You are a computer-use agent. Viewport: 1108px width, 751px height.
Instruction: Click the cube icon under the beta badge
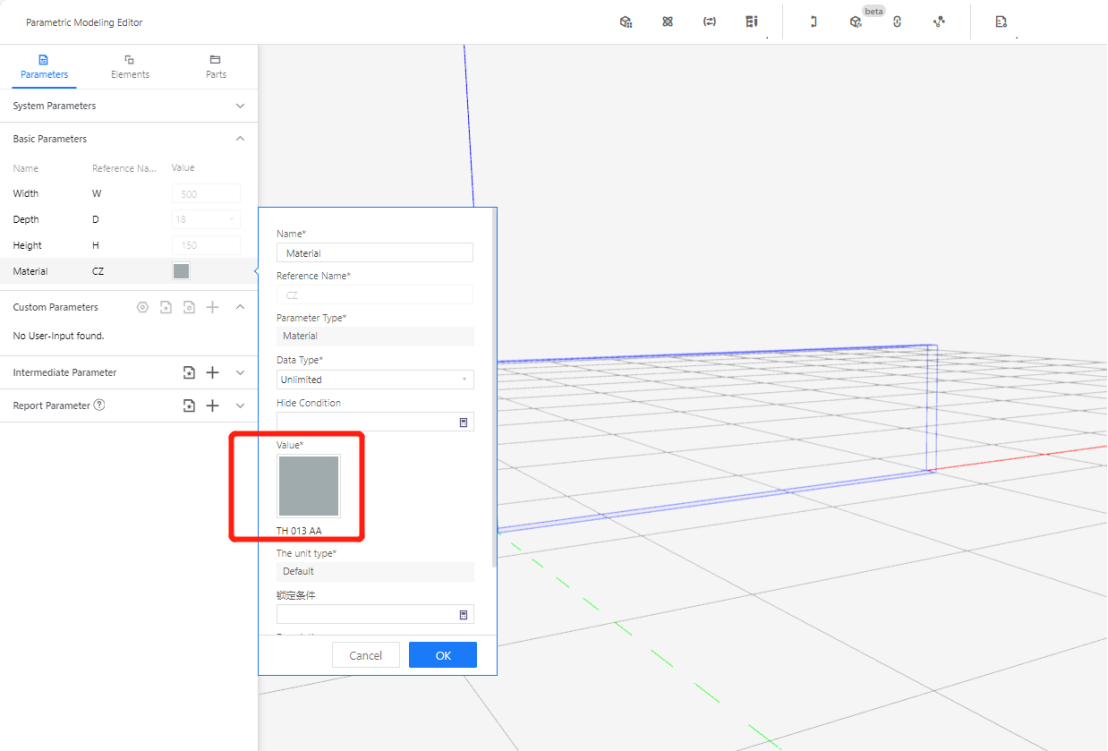pos(855,22)
